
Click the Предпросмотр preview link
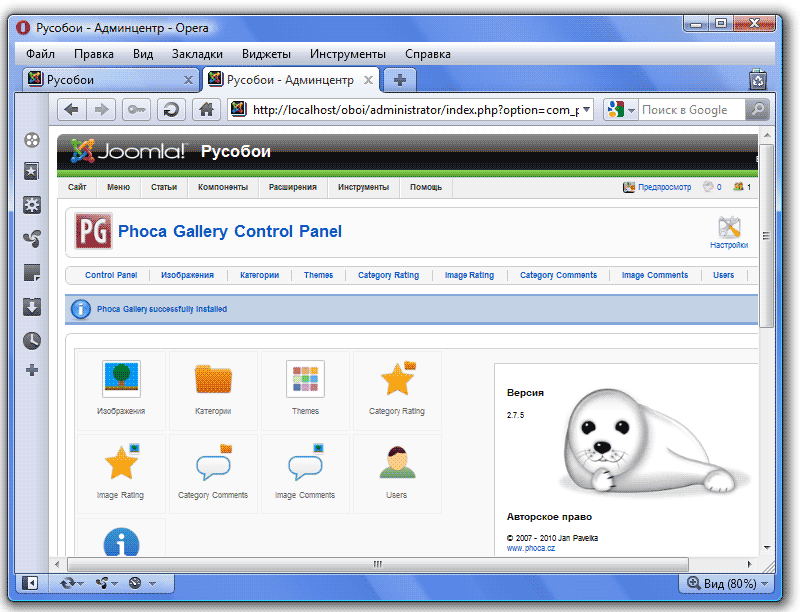tap(656, 187)
